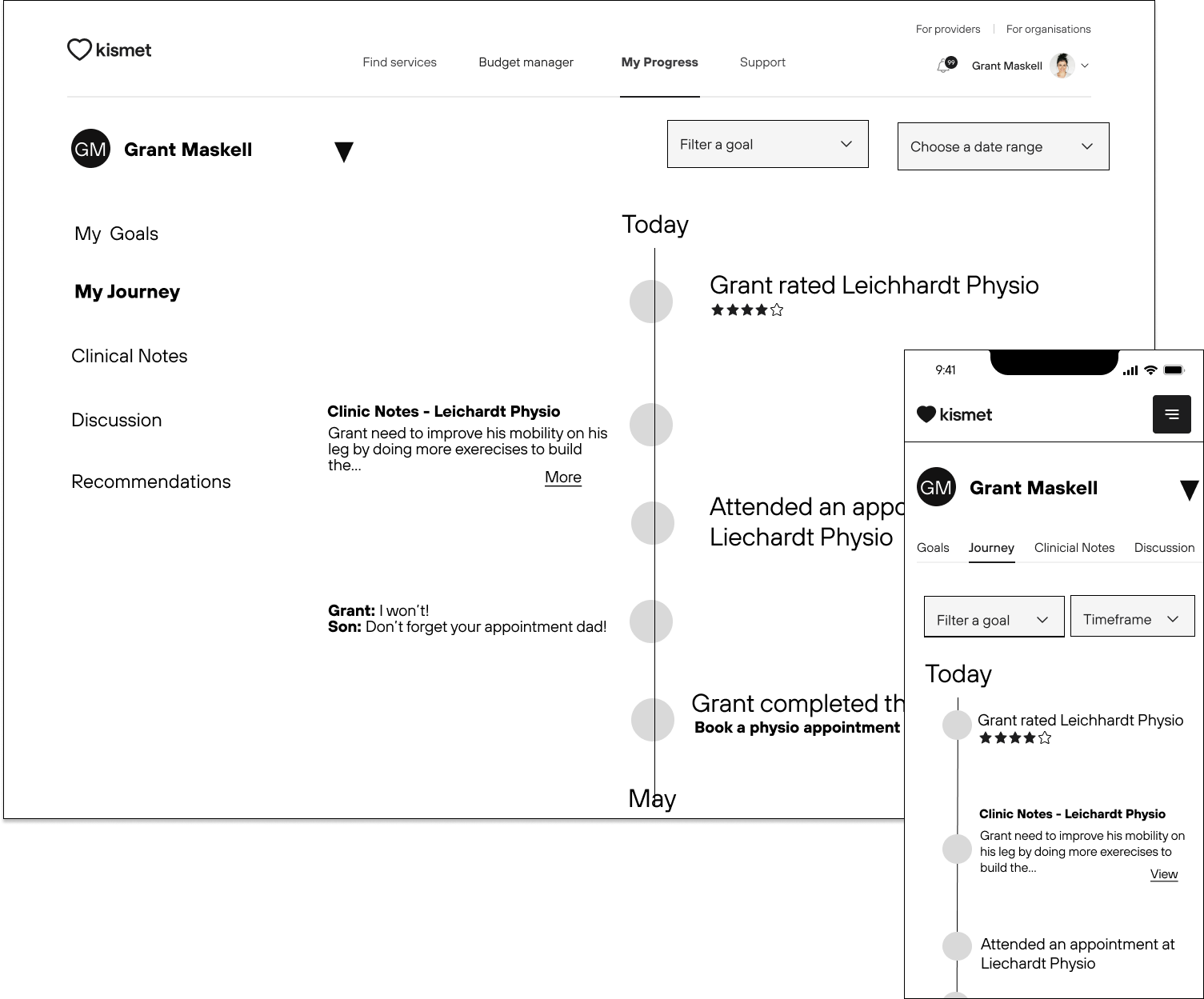Click the For providers link
1204x999 pixels.
pyautogui.click(x=947, y=30)
